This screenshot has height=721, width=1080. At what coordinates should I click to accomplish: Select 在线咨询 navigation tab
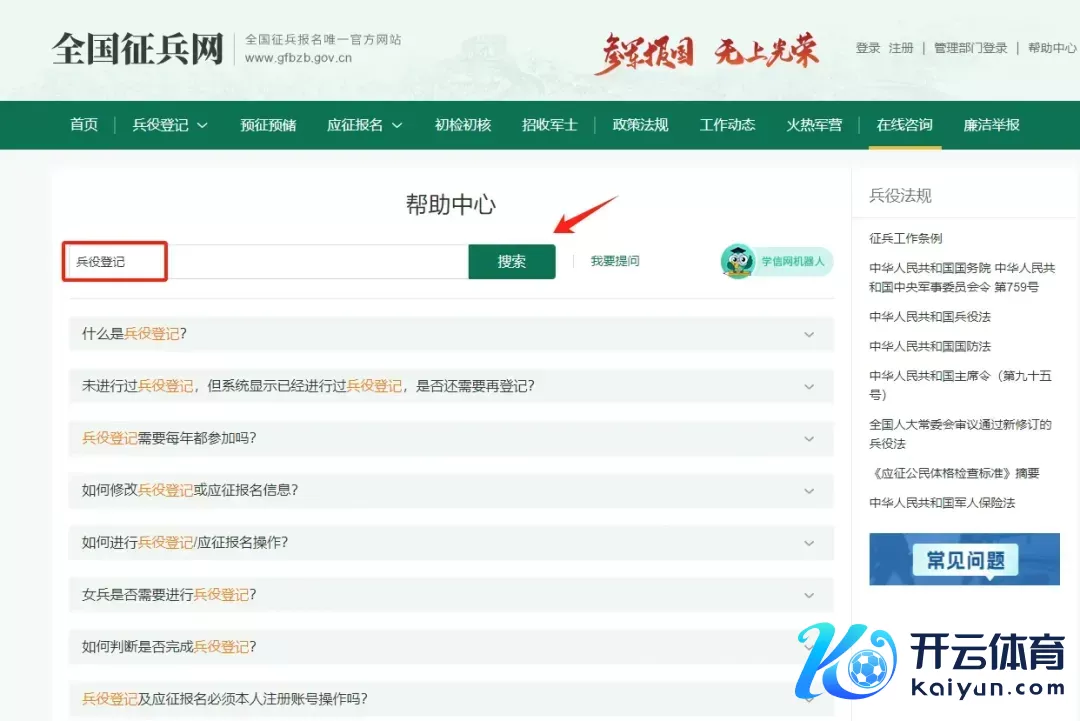[904, 125]
